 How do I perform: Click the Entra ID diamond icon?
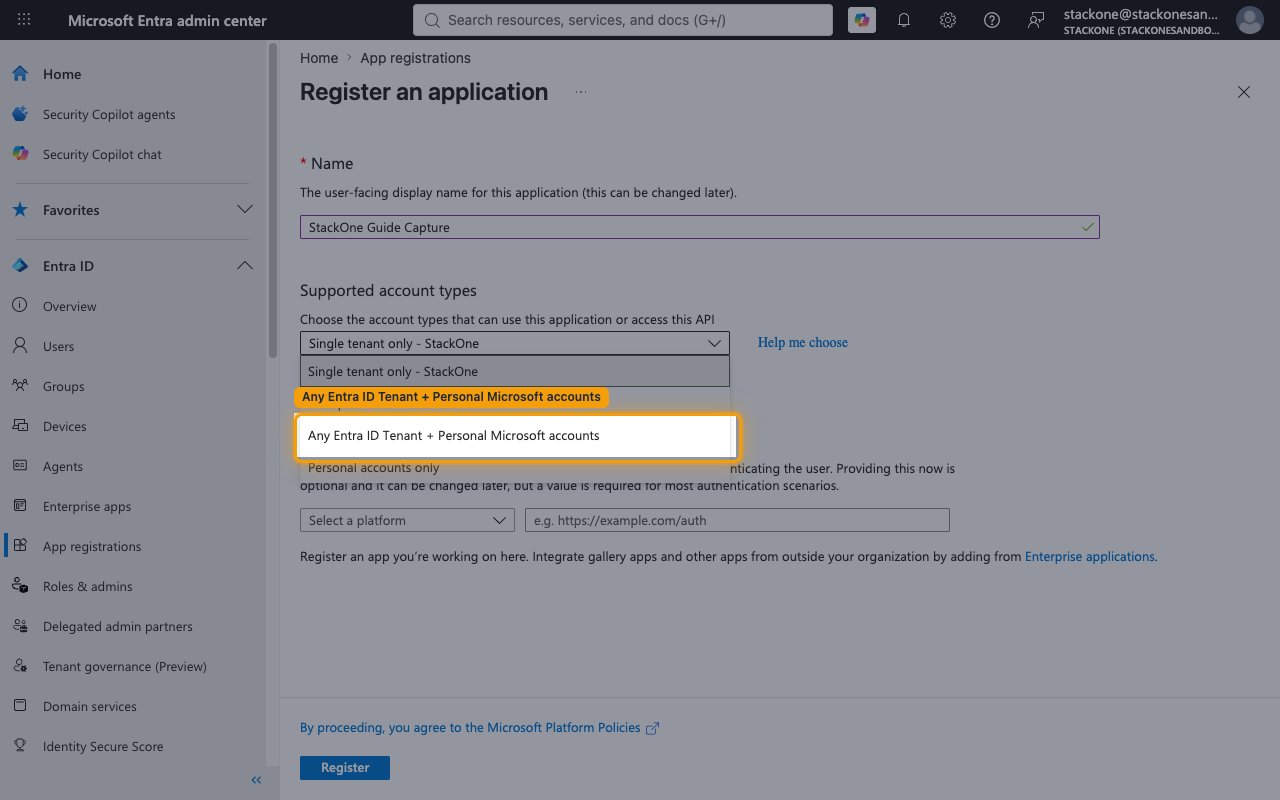coord(20,266)
